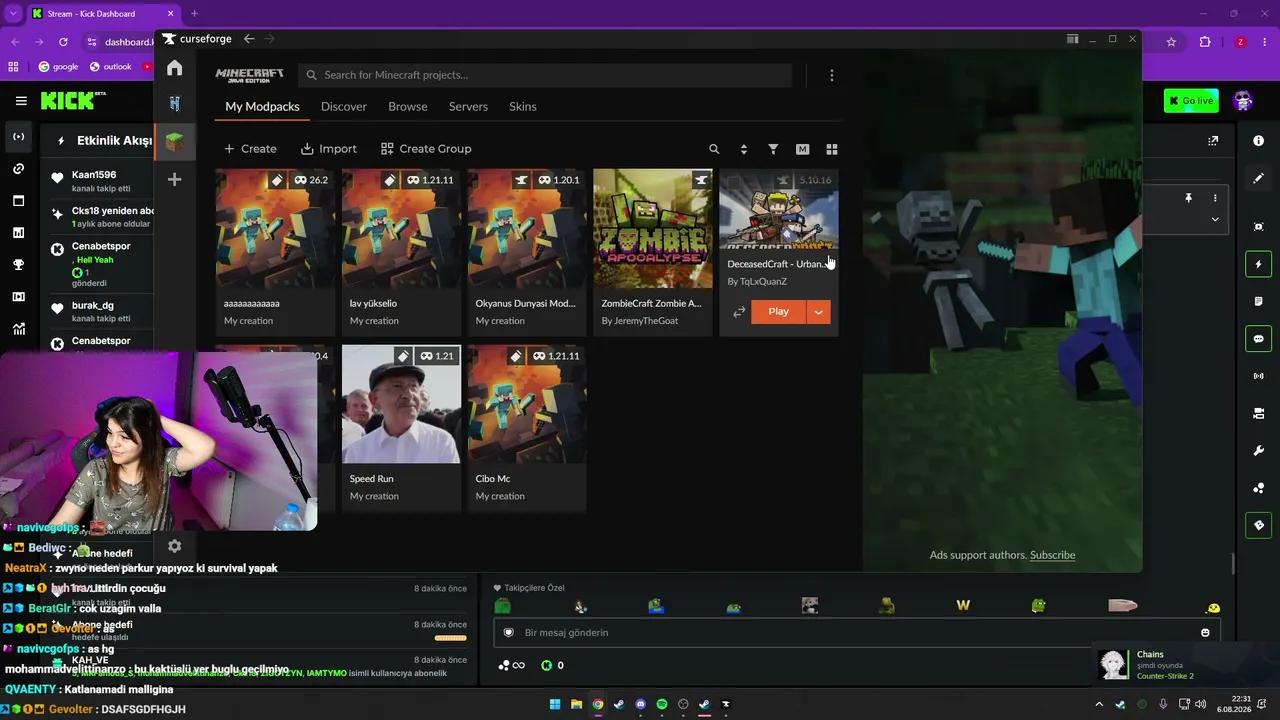
Task: Switch to the My Modpacks tab
Action: tap(262, 107)
